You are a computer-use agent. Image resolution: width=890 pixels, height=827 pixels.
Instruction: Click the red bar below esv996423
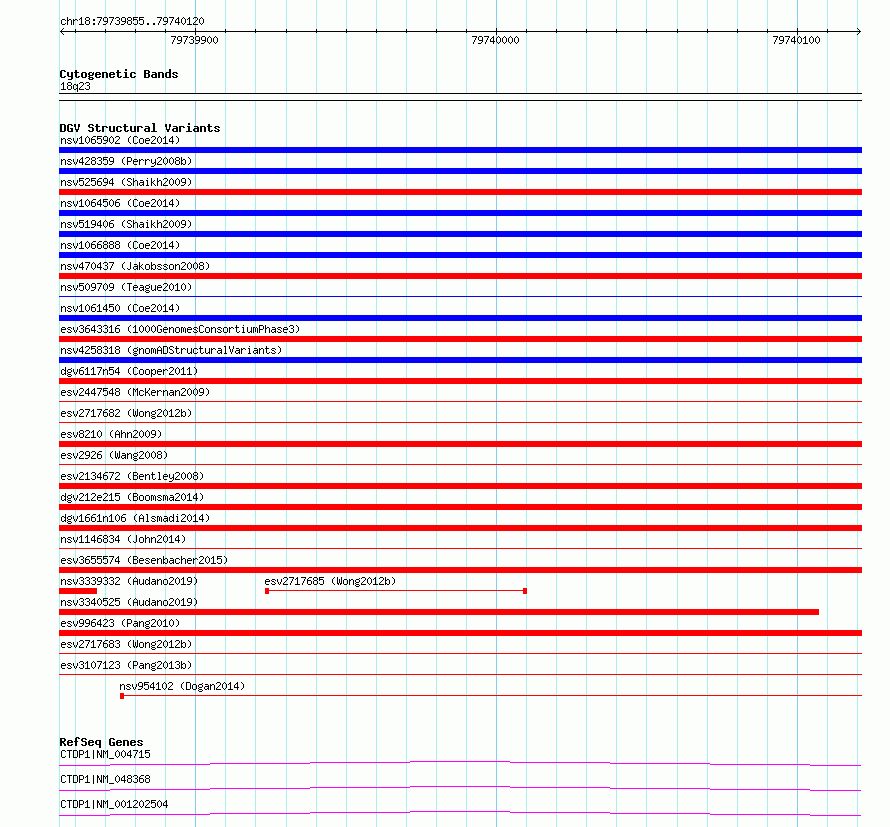pos(460,633)
